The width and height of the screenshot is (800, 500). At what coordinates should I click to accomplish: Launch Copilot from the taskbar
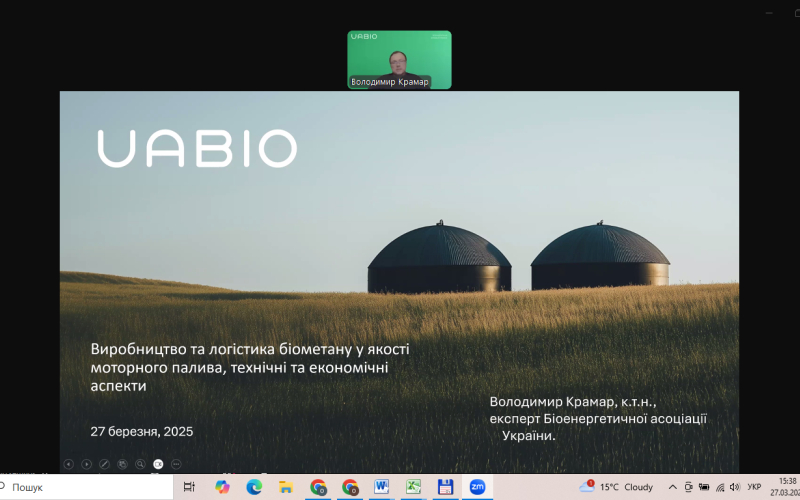point(222,487)
